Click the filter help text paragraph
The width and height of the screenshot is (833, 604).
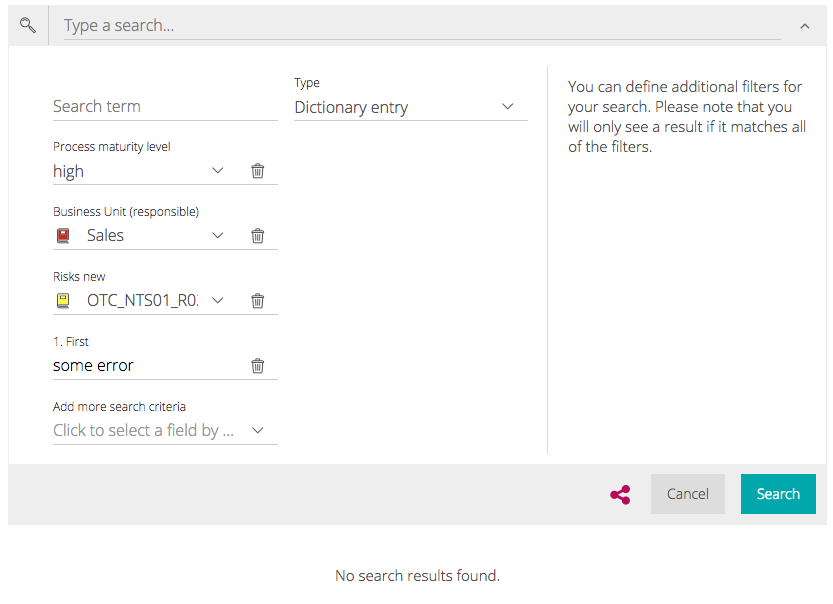coord(687,116)
